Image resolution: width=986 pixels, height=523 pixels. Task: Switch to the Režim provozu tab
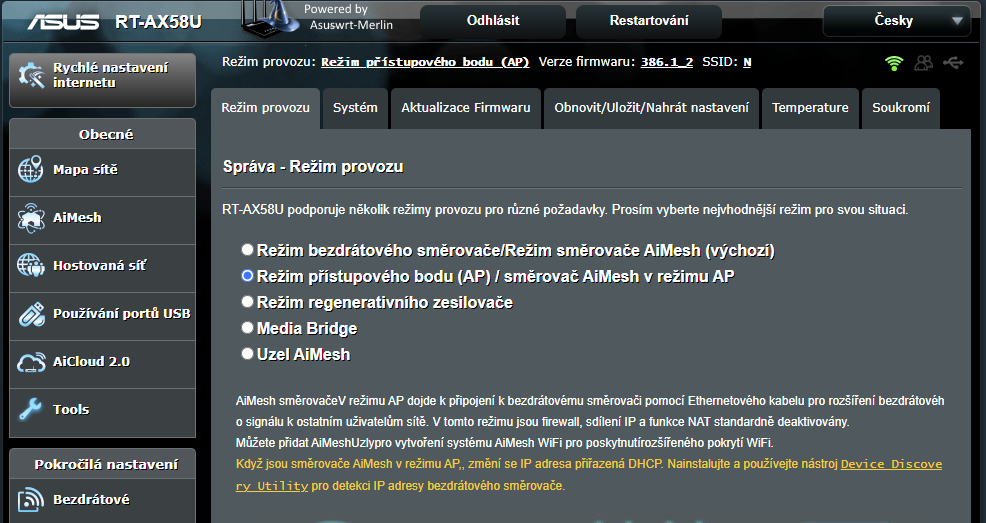tap(265, 108)
